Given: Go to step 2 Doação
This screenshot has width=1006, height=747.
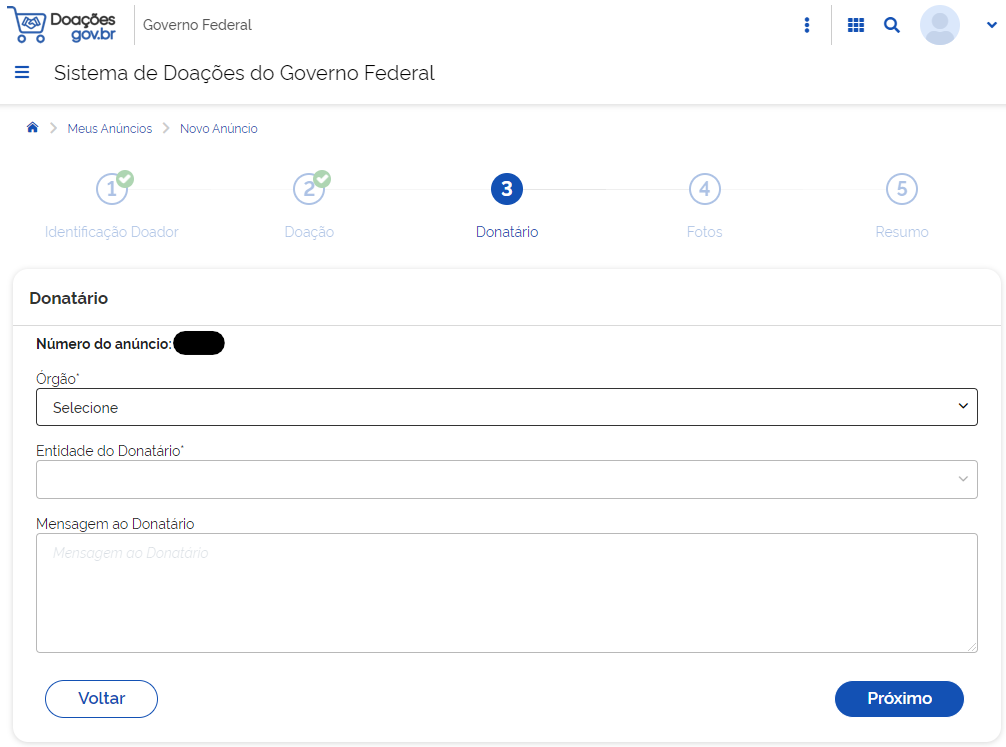Looking at the screenshot, I should [309, 189].
